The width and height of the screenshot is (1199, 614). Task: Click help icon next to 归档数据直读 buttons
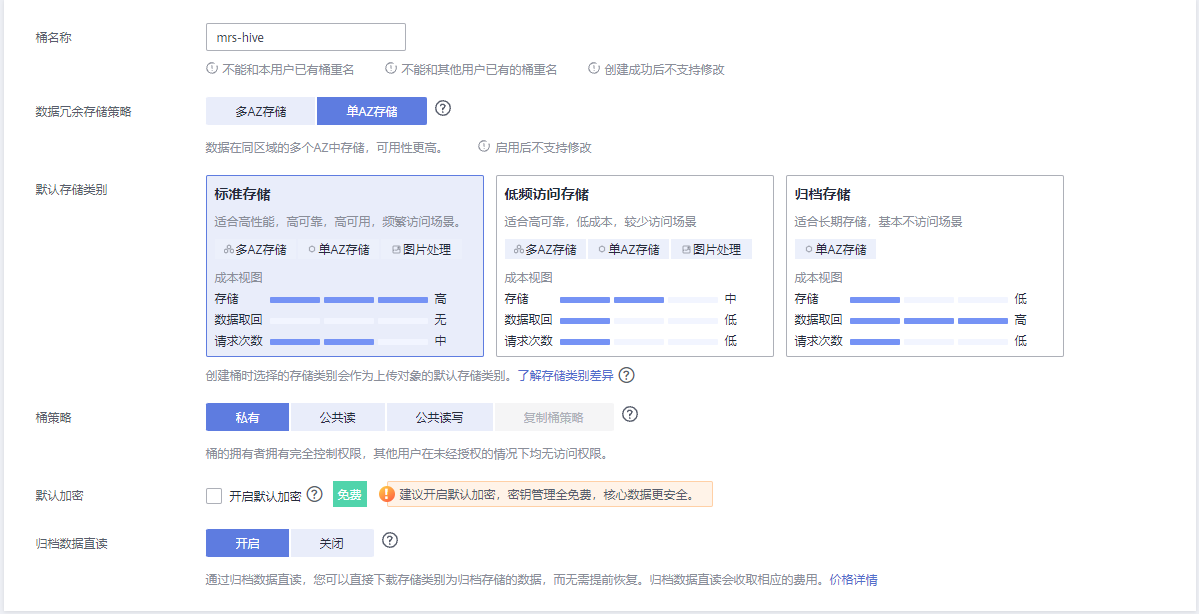(x=390, y=541)
